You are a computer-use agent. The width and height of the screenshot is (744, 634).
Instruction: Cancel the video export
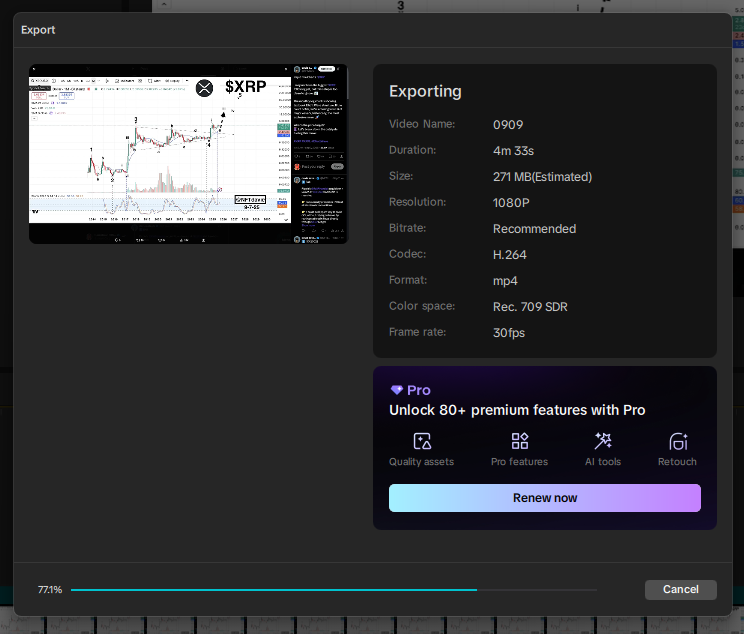680,589
